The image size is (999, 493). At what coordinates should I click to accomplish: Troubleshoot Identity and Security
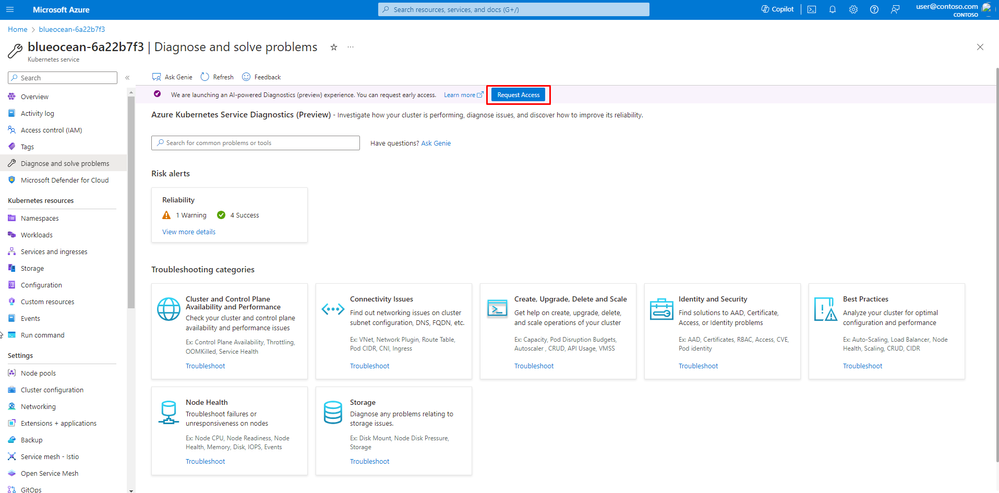pyautogui.click(x=698, y=366)
